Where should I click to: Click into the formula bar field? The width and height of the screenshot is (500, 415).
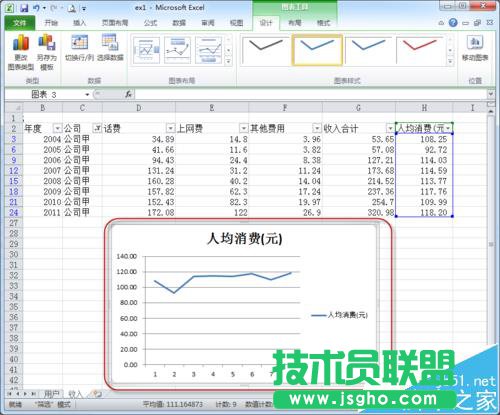310,95
